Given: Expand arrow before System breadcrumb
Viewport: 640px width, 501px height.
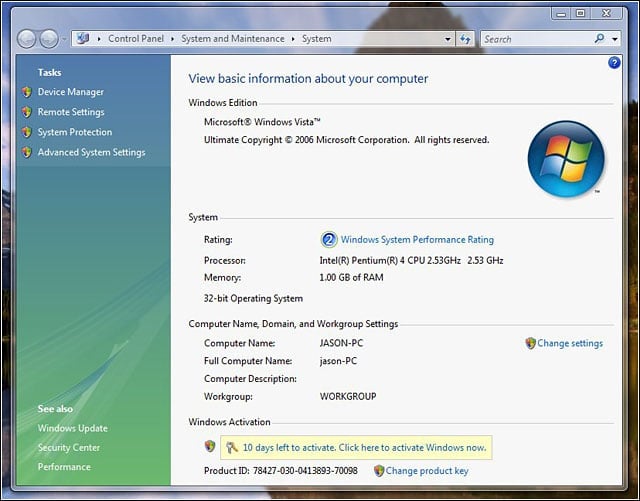Looking at the screenshot, I should (293, 39).
